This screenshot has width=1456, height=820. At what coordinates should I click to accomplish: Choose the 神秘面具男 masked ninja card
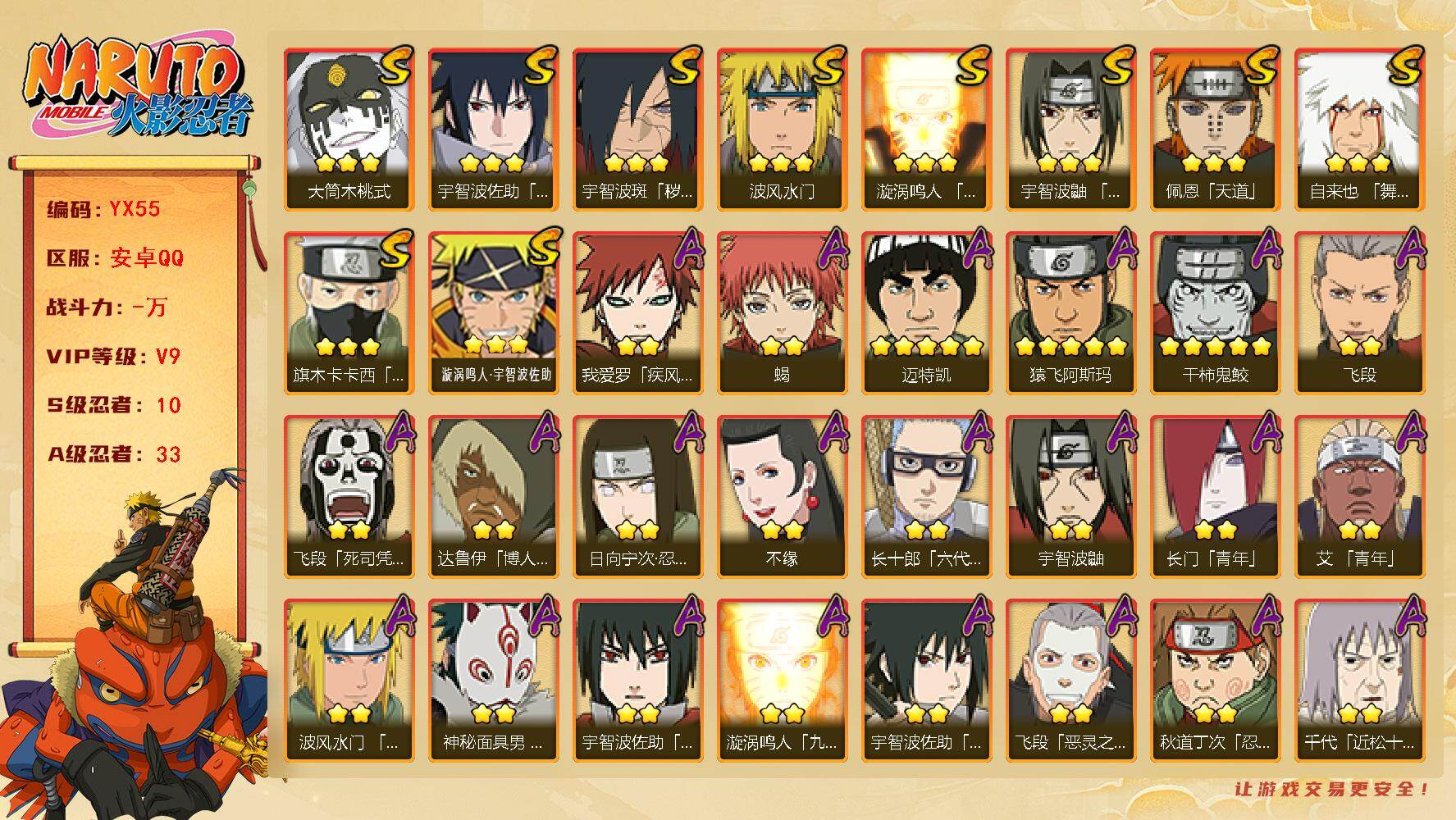(493, 681)
